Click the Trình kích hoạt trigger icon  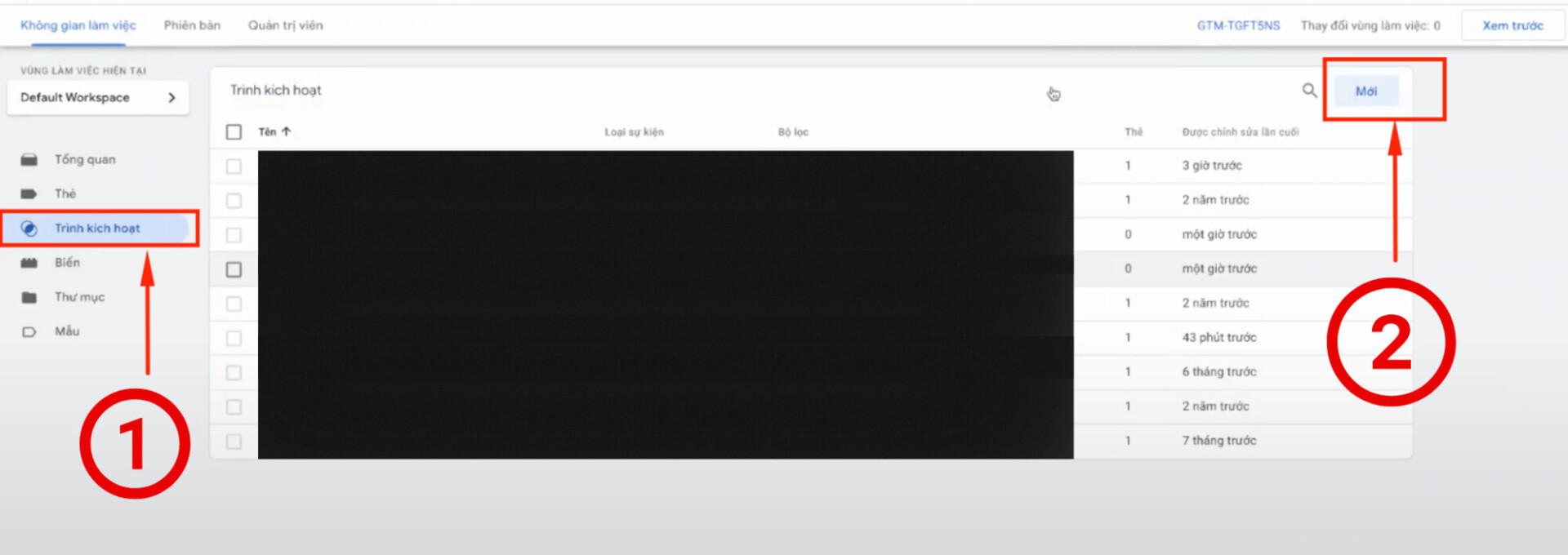tap(29, 229)
